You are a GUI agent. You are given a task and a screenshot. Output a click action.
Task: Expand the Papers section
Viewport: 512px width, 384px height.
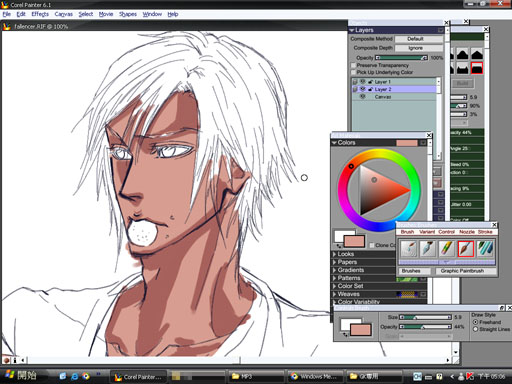[334, 262]
